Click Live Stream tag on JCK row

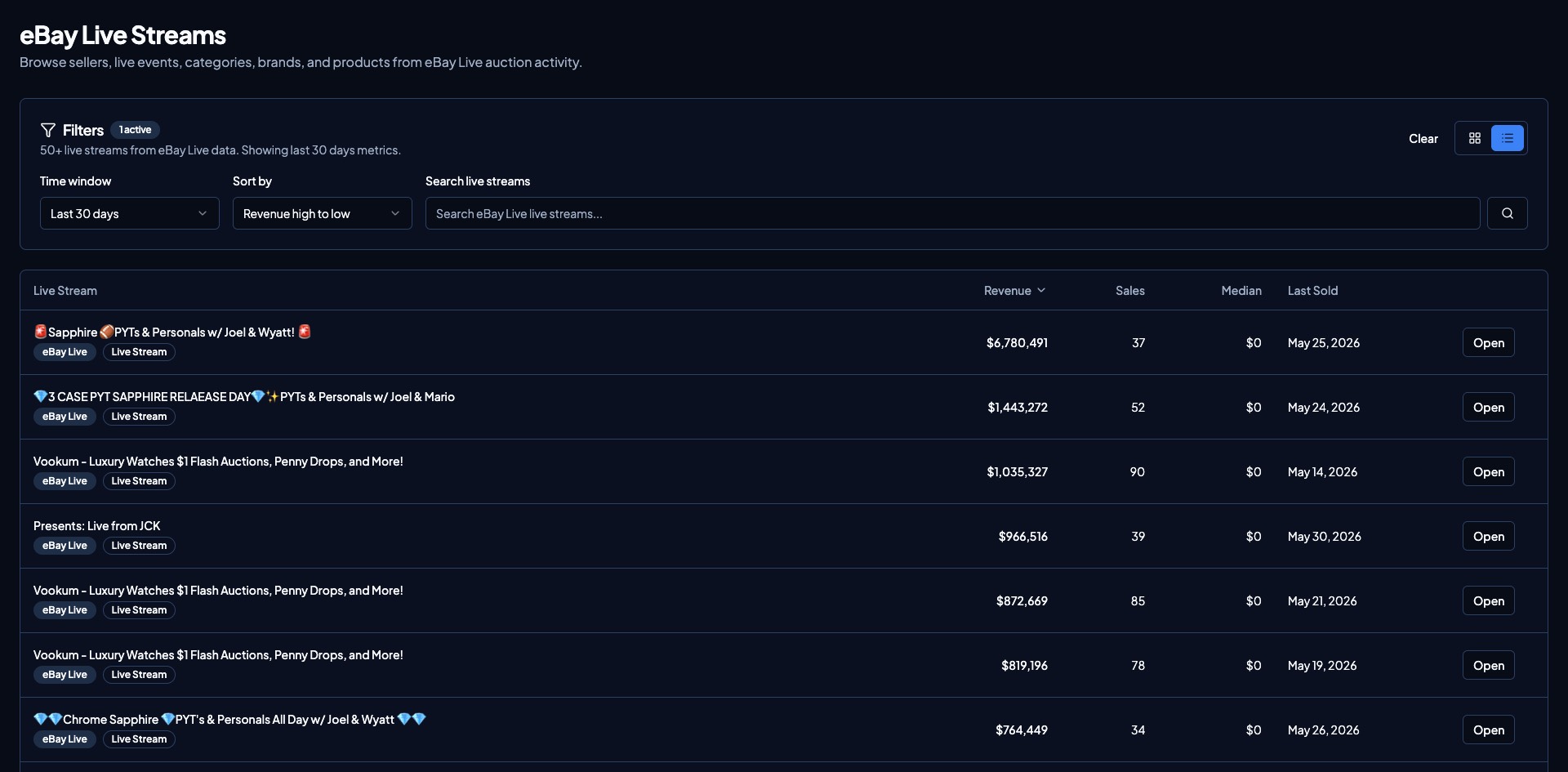(x=139, y=546)
